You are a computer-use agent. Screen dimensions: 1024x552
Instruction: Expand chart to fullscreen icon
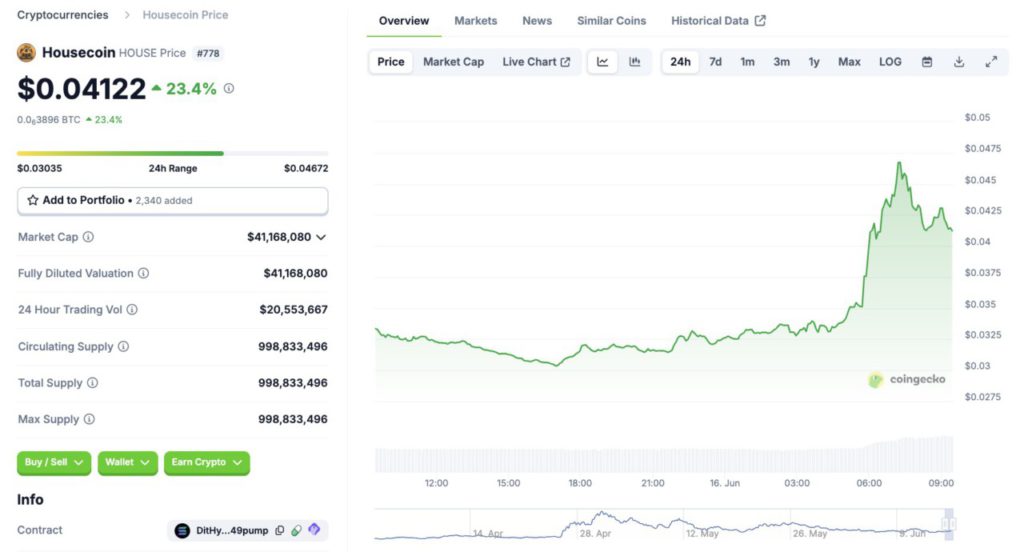pyautogui.click(x=991, y=62)
